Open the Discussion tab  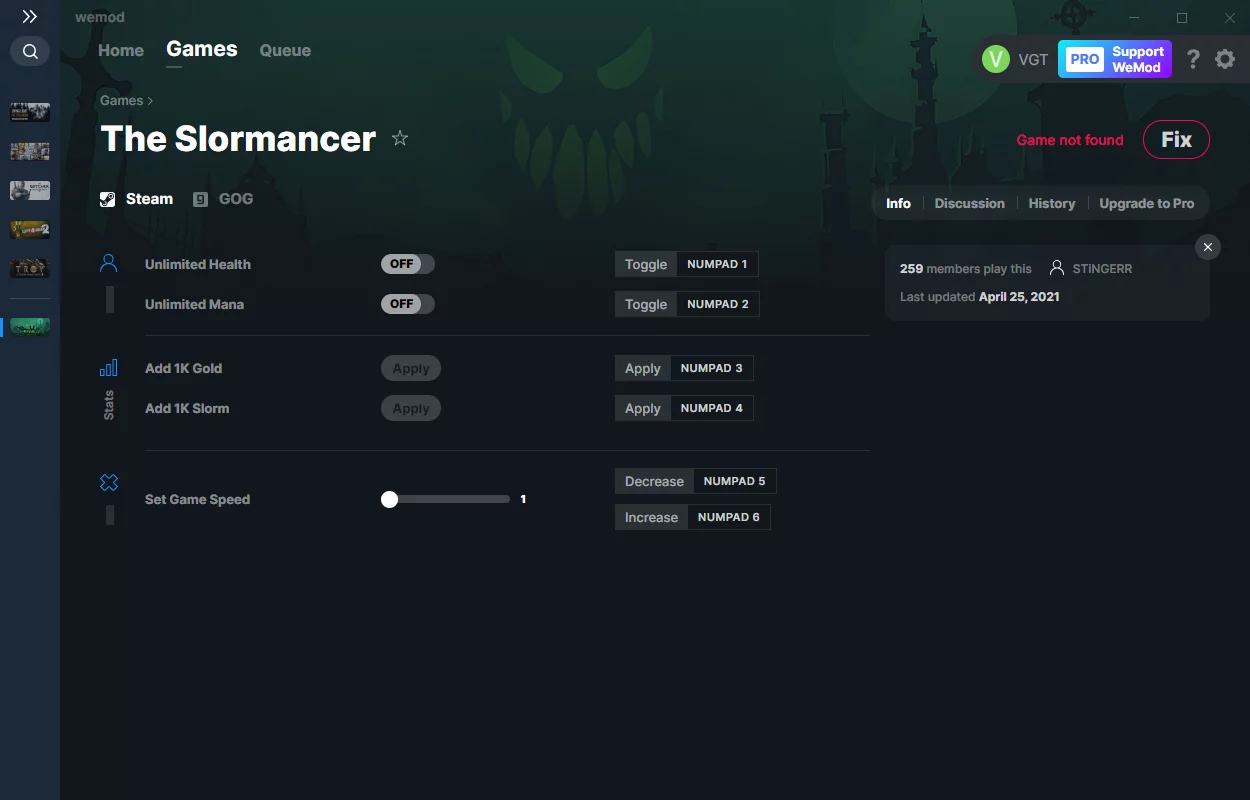coord(969,203)
